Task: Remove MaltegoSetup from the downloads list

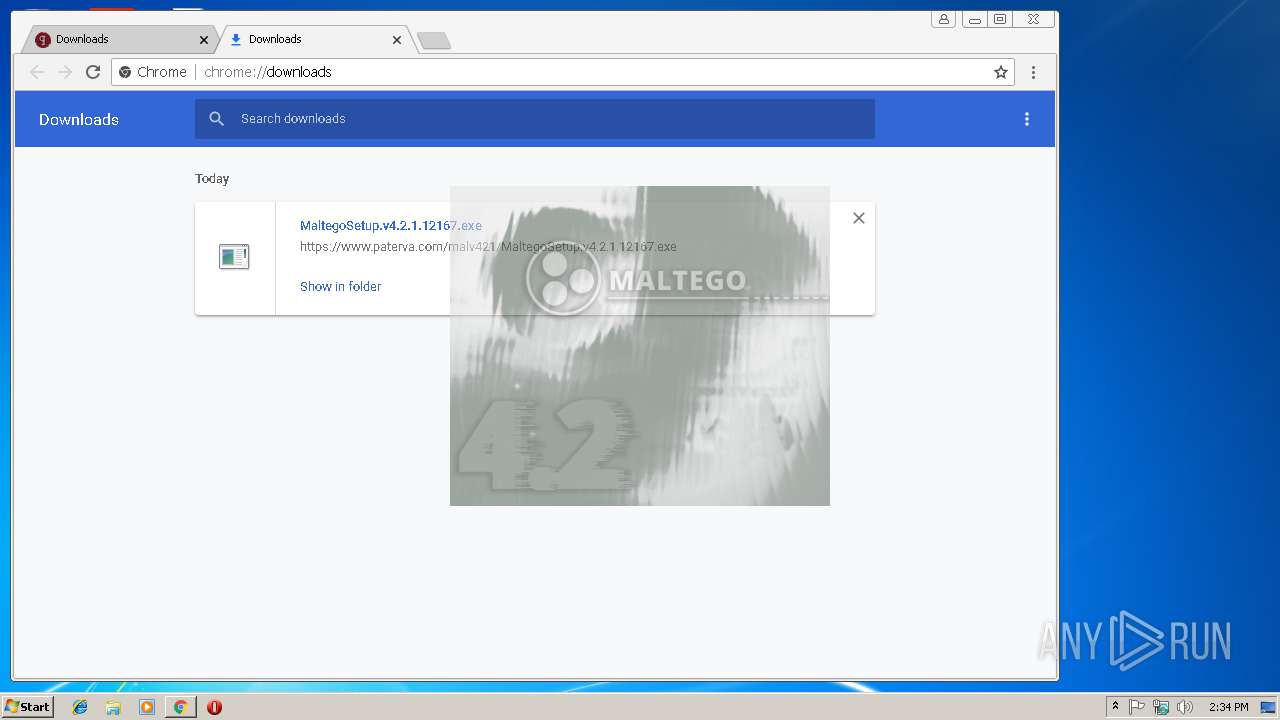Action: [x=858, y=218]
